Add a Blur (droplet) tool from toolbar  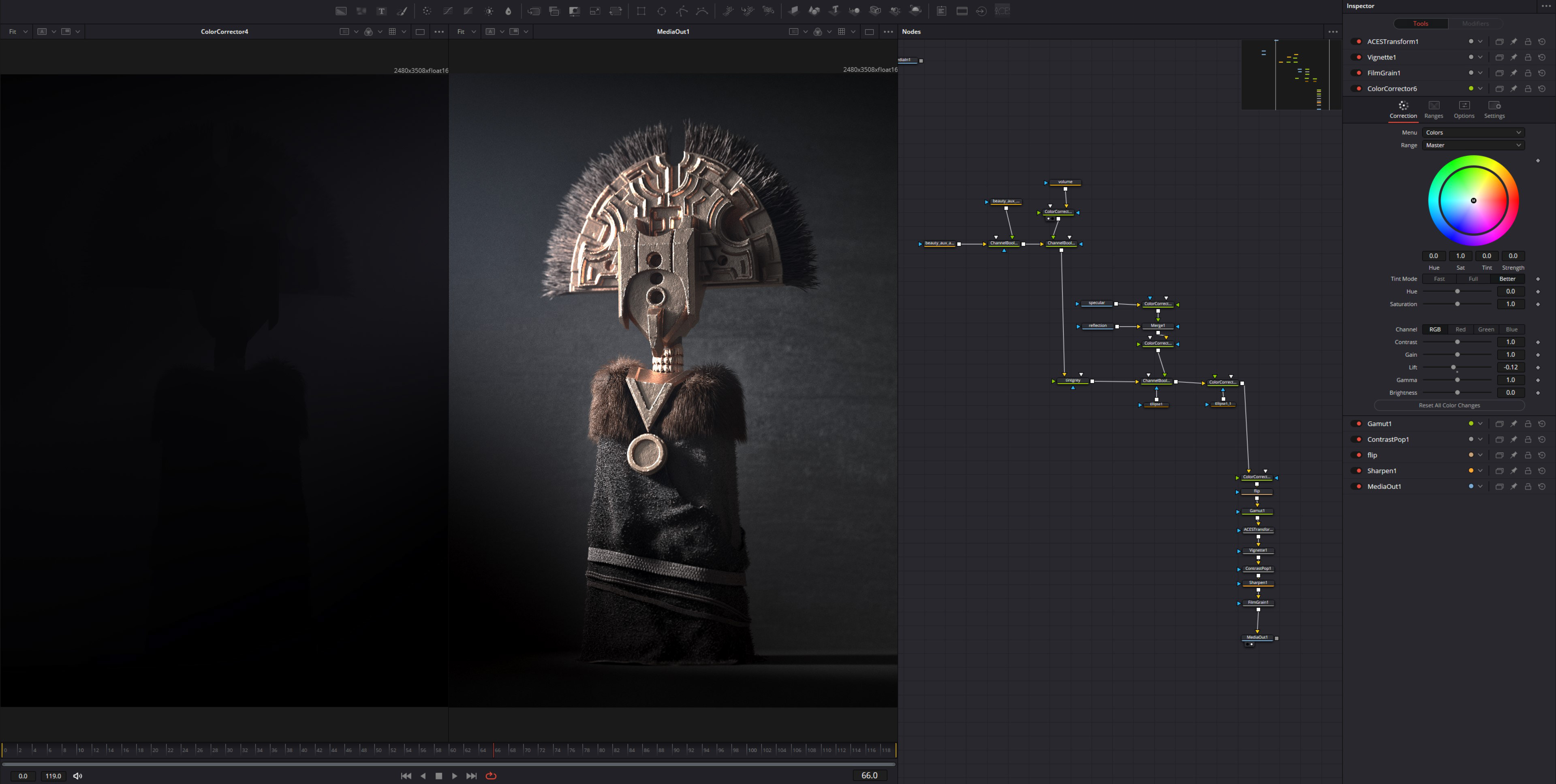[x=508, y=11]
